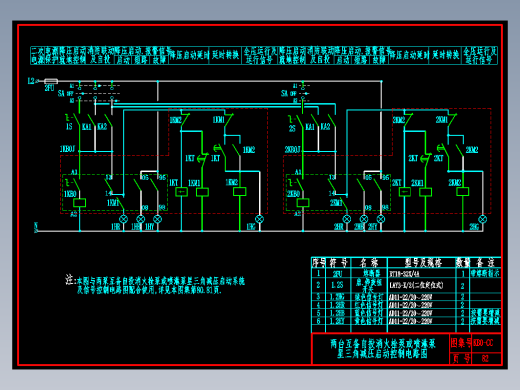This screenshot has height=390, width=520.
Task: Click the page number 82 cell
Action: click(485, 358)
